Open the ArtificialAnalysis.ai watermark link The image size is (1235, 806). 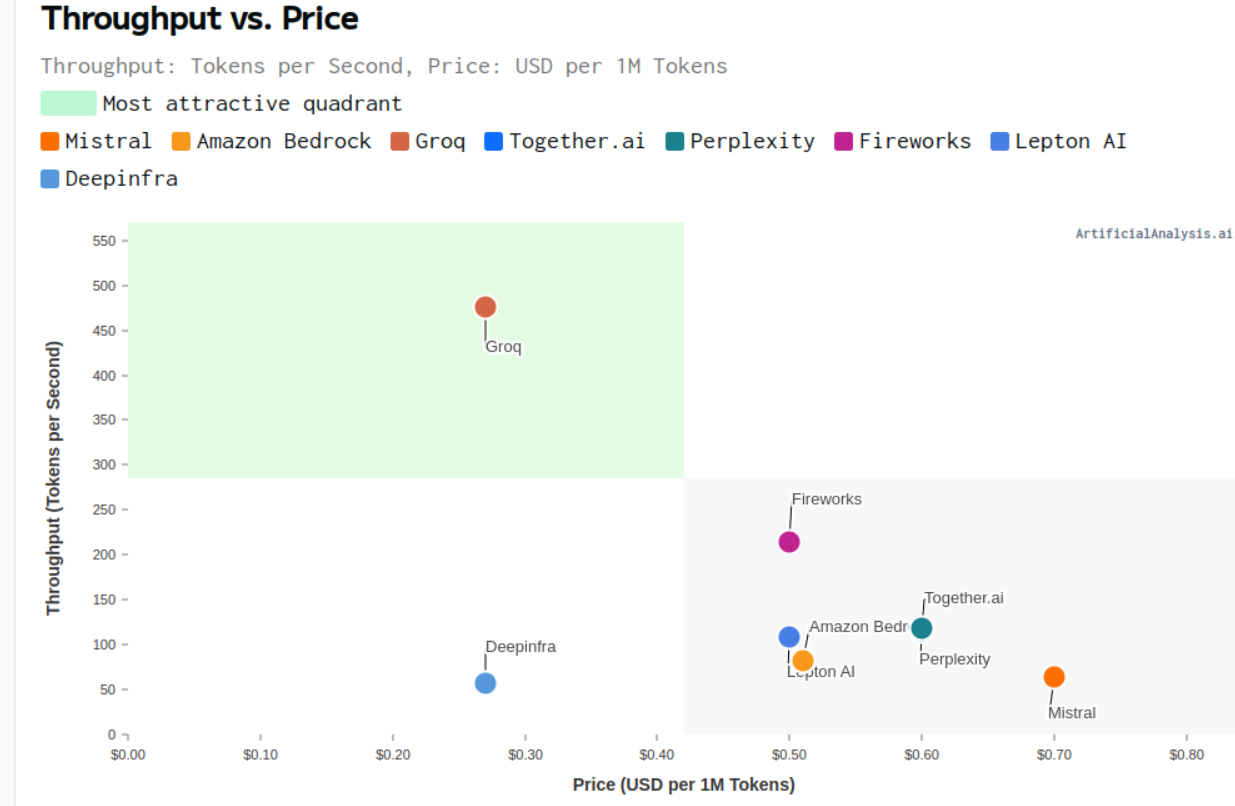(1153, 234)
